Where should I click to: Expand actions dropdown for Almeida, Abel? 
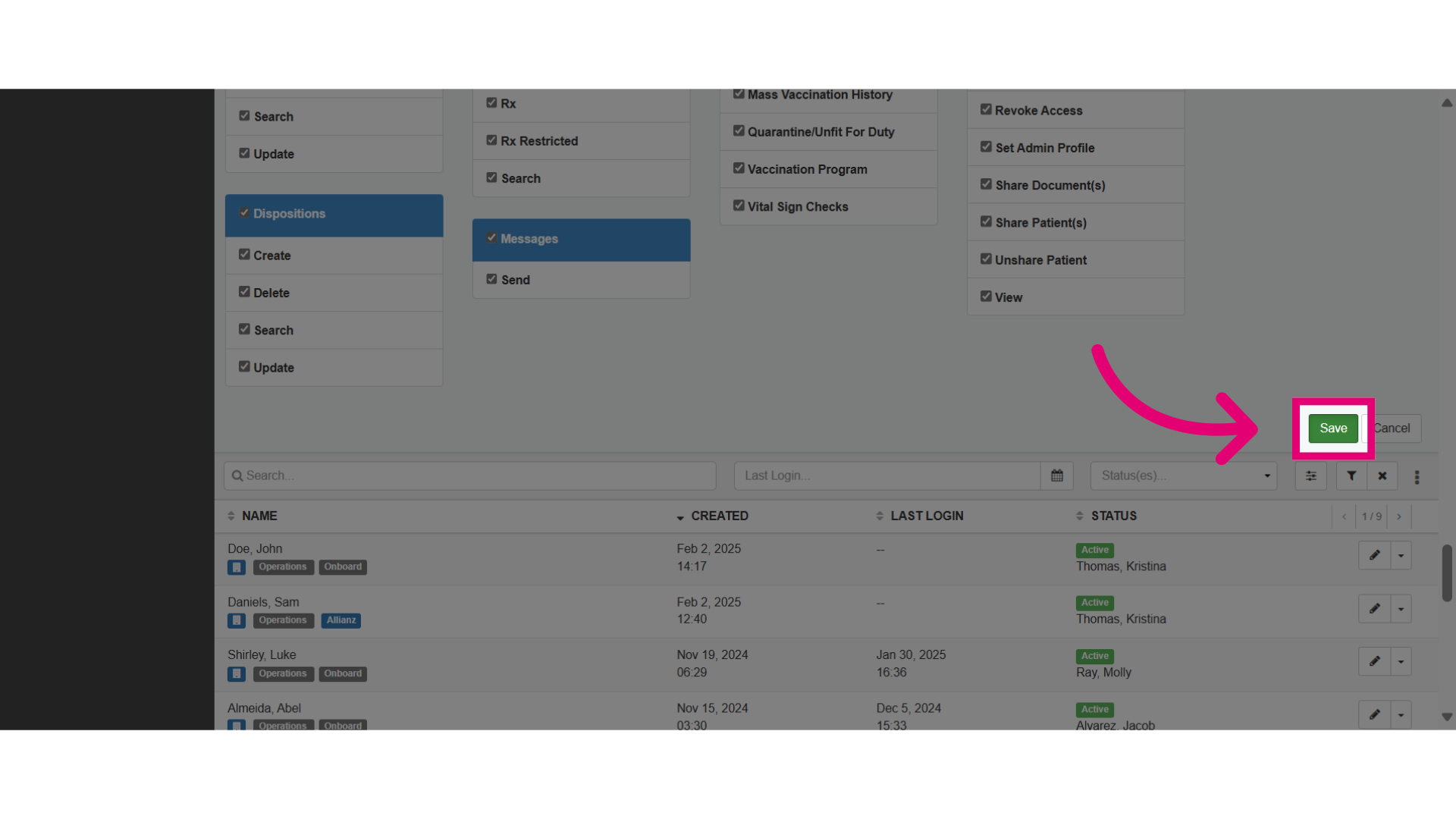tap(1401, 714)
